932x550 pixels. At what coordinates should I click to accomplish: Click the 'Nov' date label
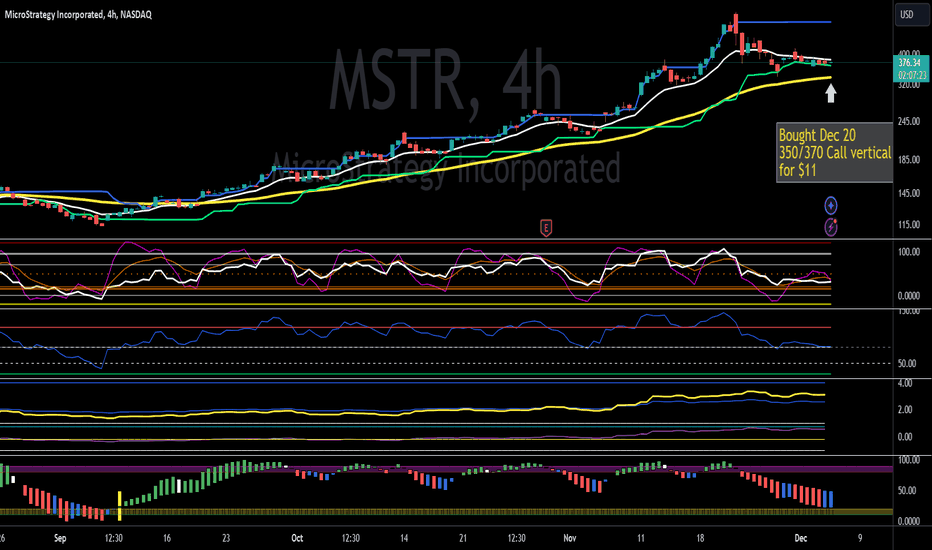click(x=569, y=538)
